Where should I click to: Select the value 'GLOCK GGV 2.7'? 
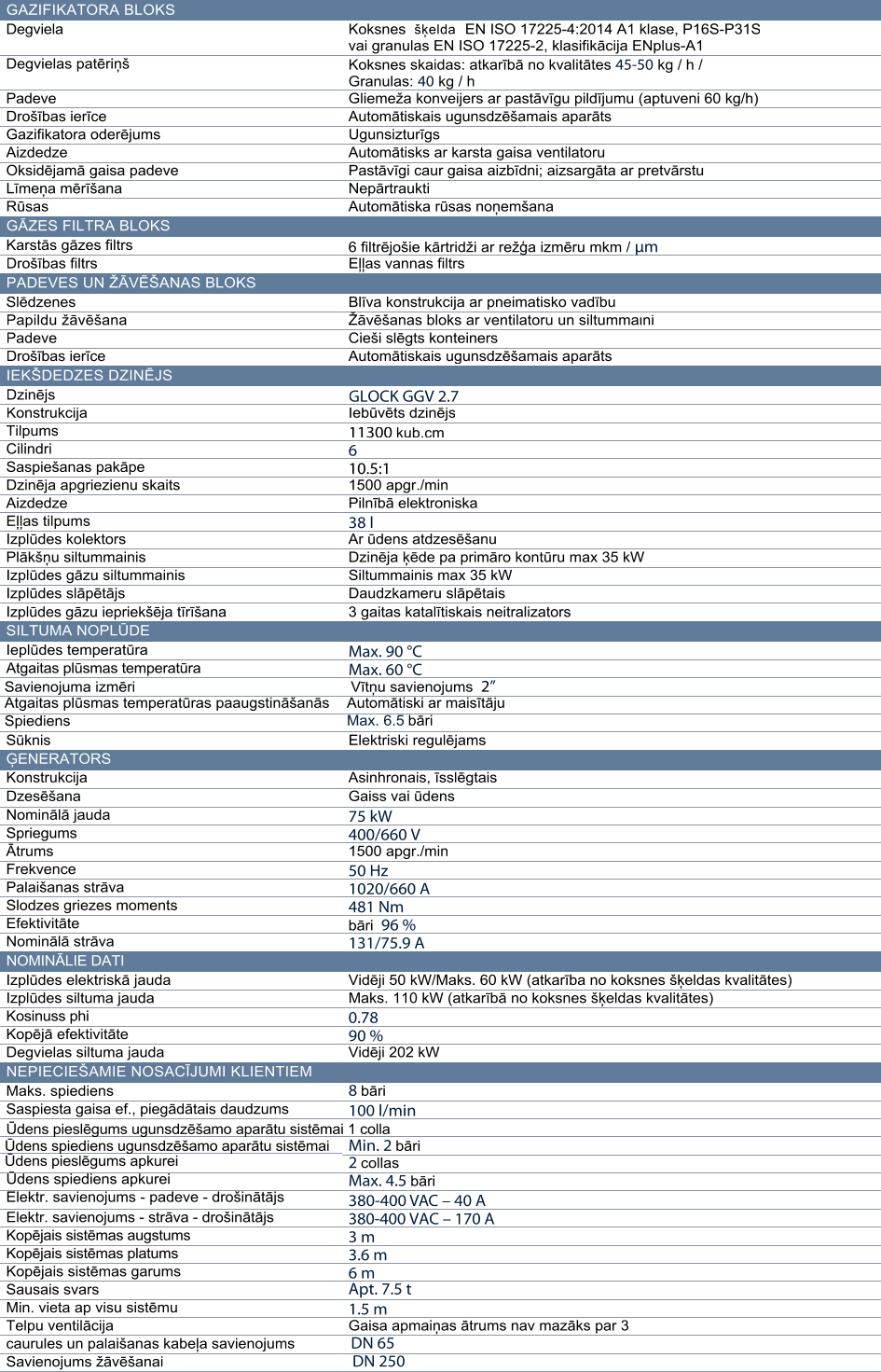[x=404, y=396]
